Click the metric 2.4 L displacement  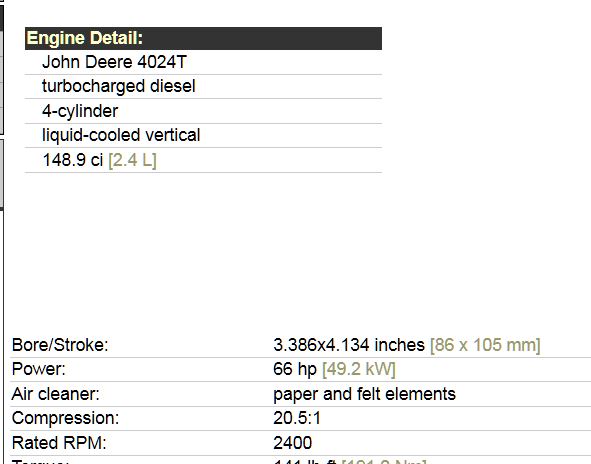pyautogui.click(x=132, y=161)
